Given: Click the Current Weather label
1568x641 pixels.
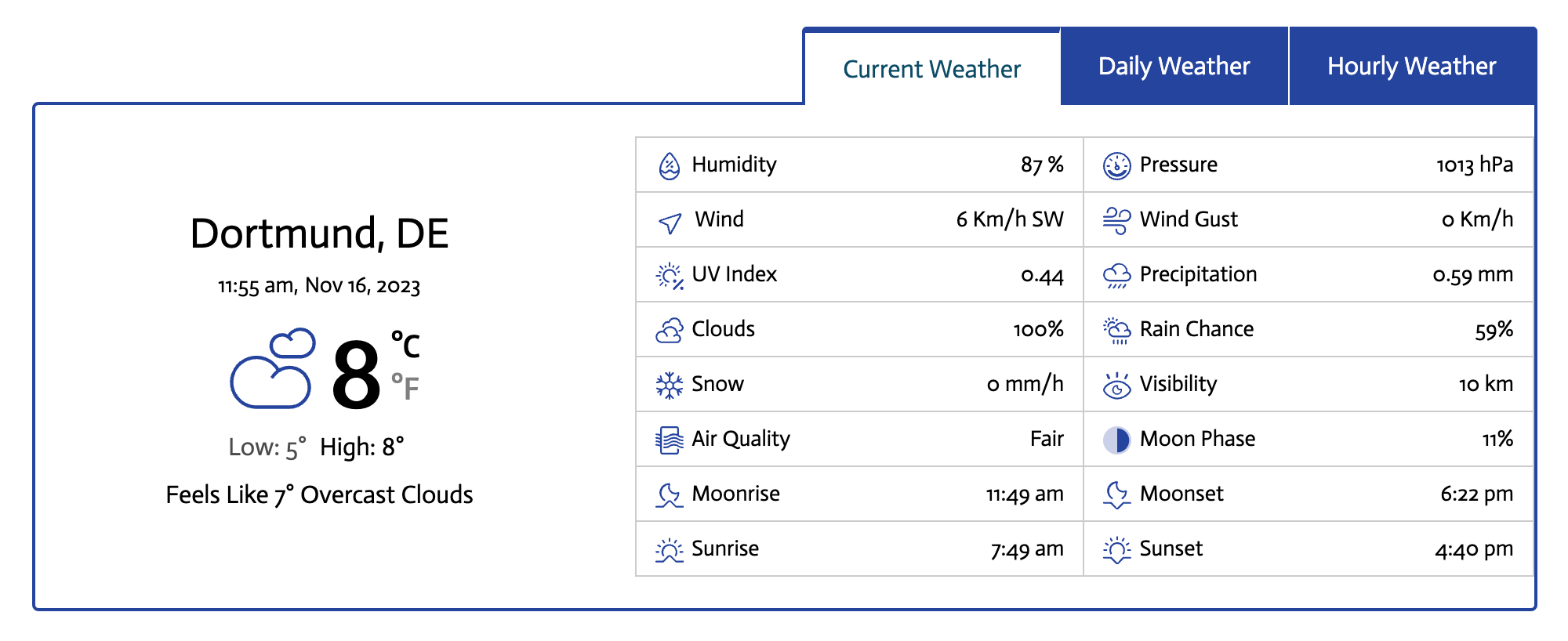Looking at the screenshot, I should 931,68.
